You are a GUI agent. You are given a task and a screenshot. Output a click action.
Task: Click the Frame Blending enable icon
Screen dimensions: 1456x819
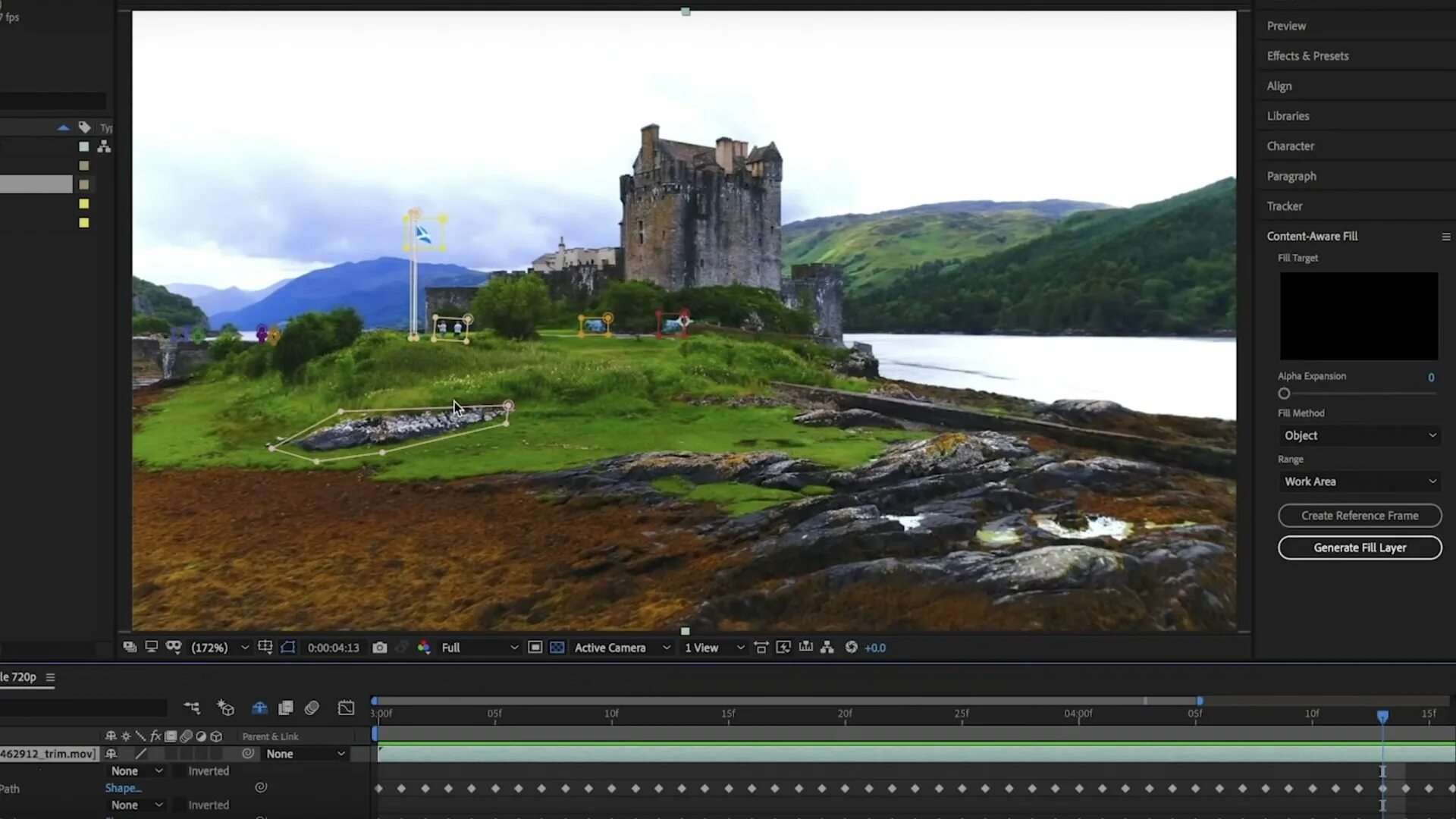286,708
